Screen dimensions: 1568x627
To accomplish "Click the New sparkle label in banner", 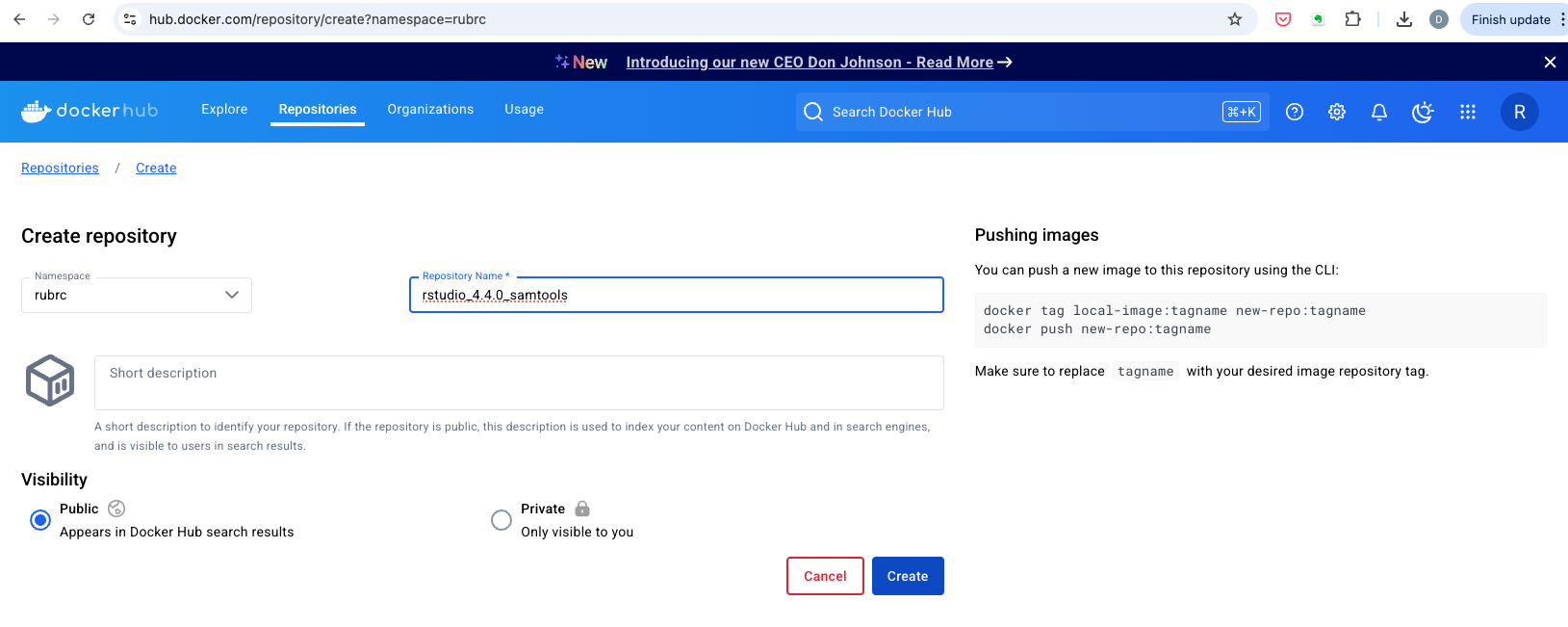I will pyautogui.click(x=581, y=62).
